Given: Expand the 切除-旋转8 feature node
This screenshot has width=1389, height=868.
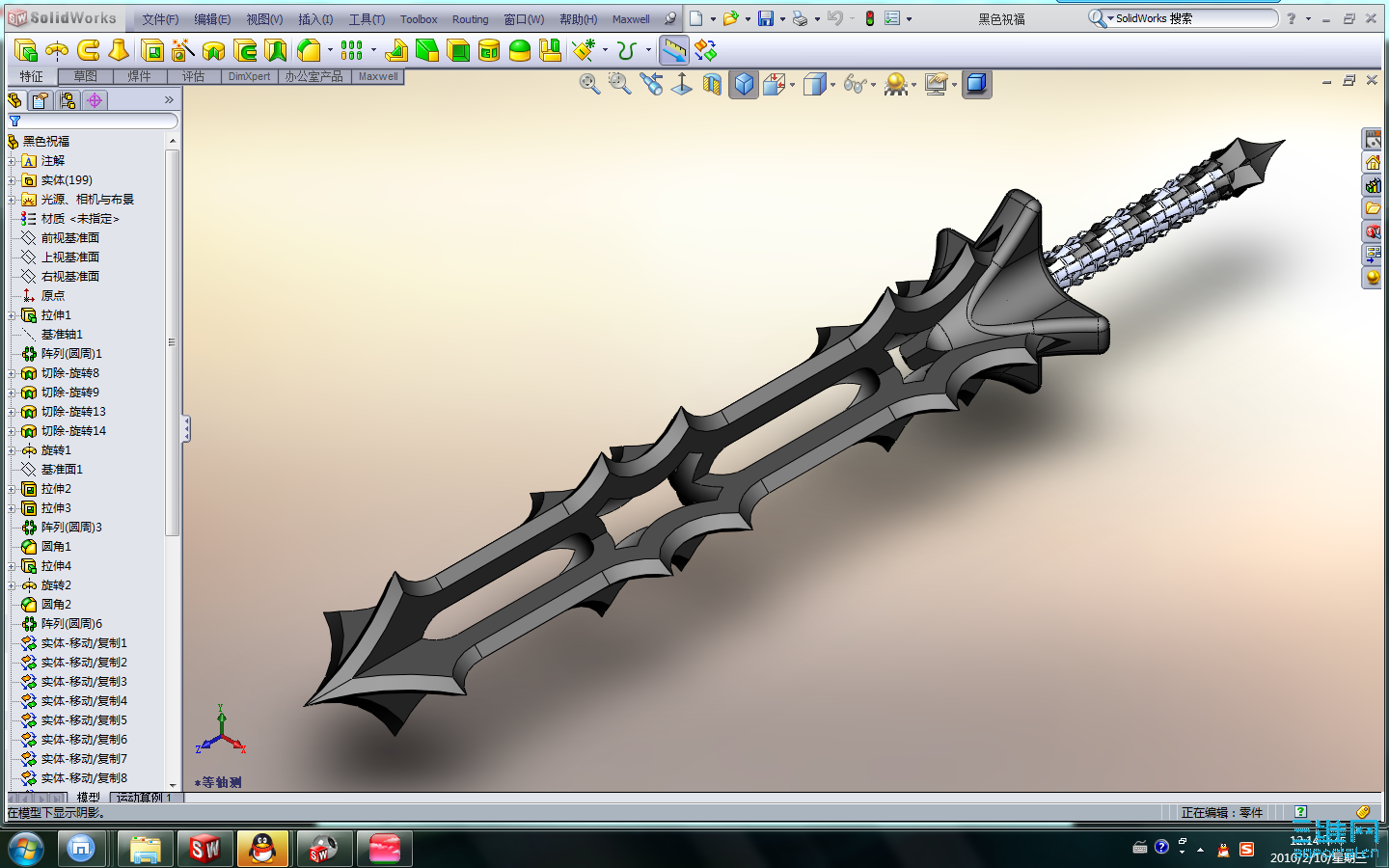Looking at the screenshot, I should [13, 373].
